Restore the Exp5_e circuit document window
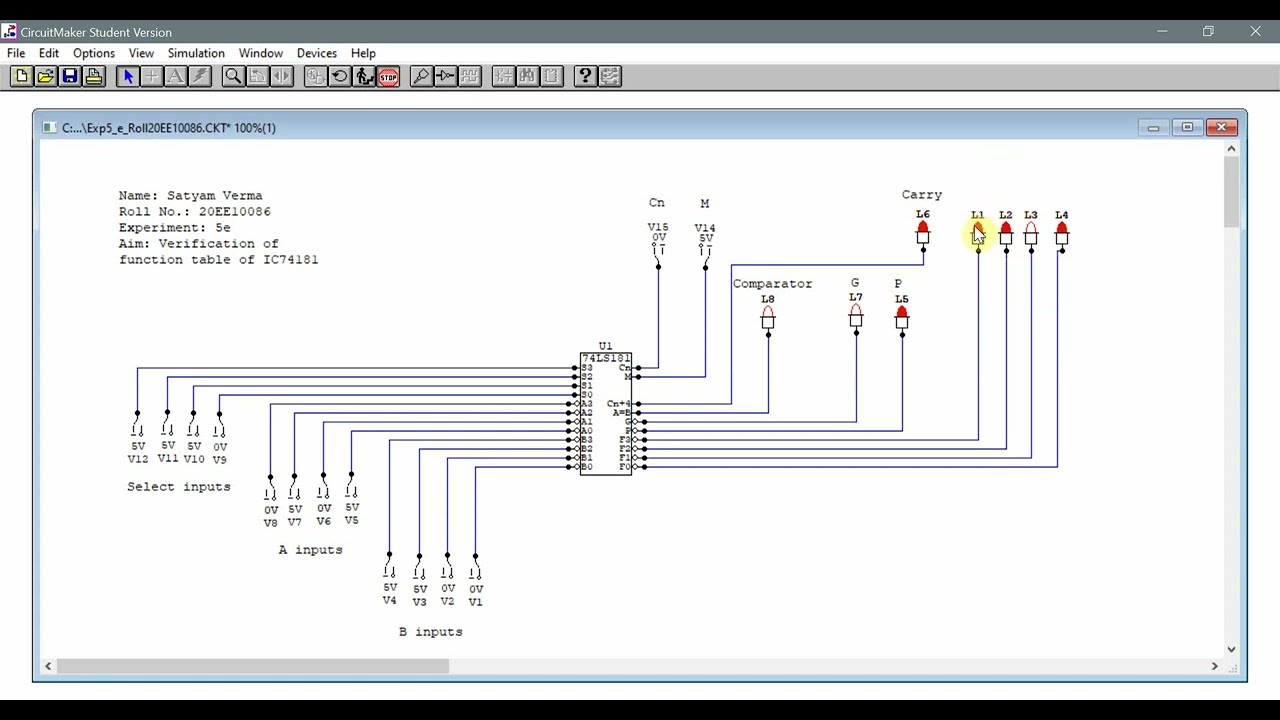Screen dimensions: 1280x720 click(1187, 128)
